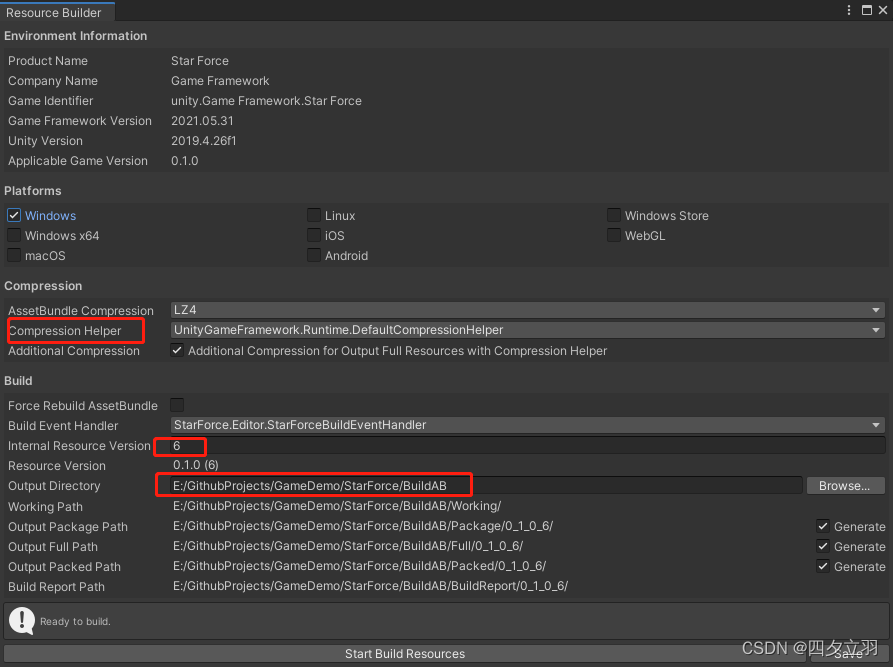
Task: Click the Build Report Path value
Action: point(370,586)
